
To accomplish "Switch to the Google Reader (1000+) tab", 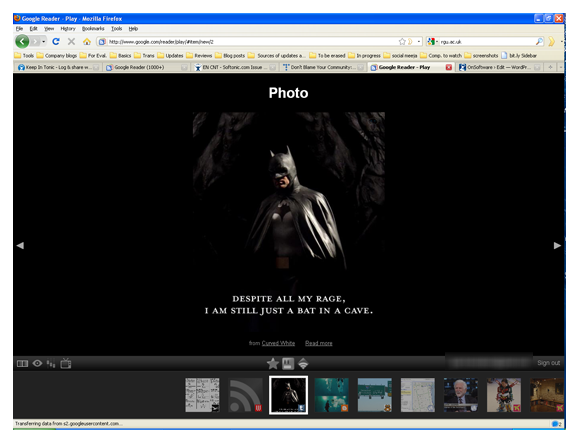I will (x=146, y=67).
